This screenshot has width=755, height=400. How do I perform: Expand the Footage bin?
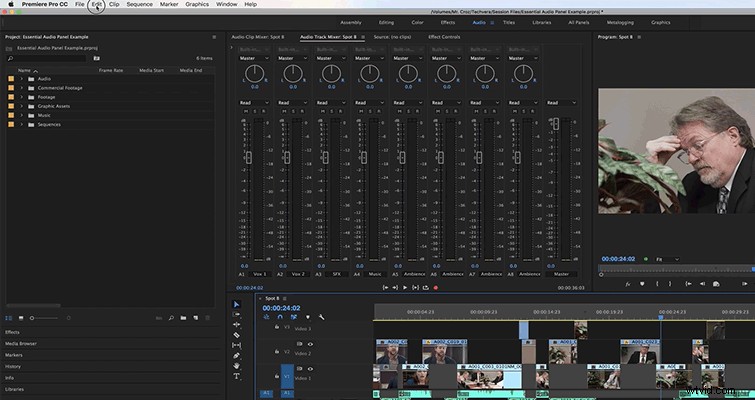pyautogui.click(x=21, y=97)
